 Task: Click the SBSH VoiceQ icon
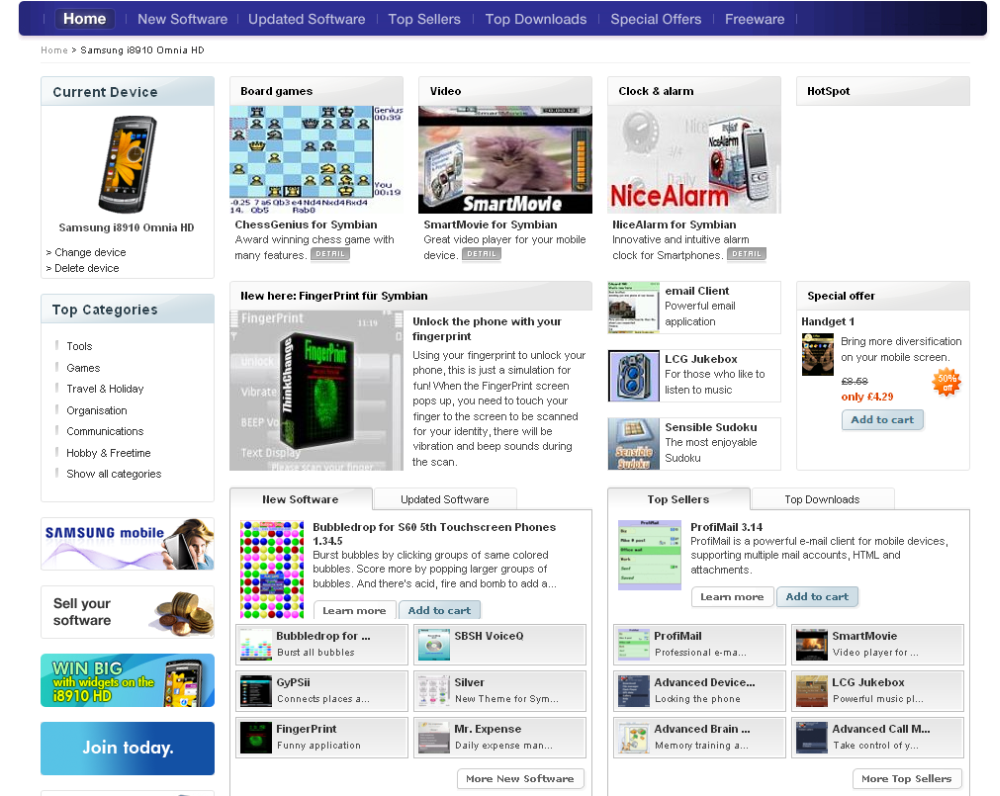[434, 645]
